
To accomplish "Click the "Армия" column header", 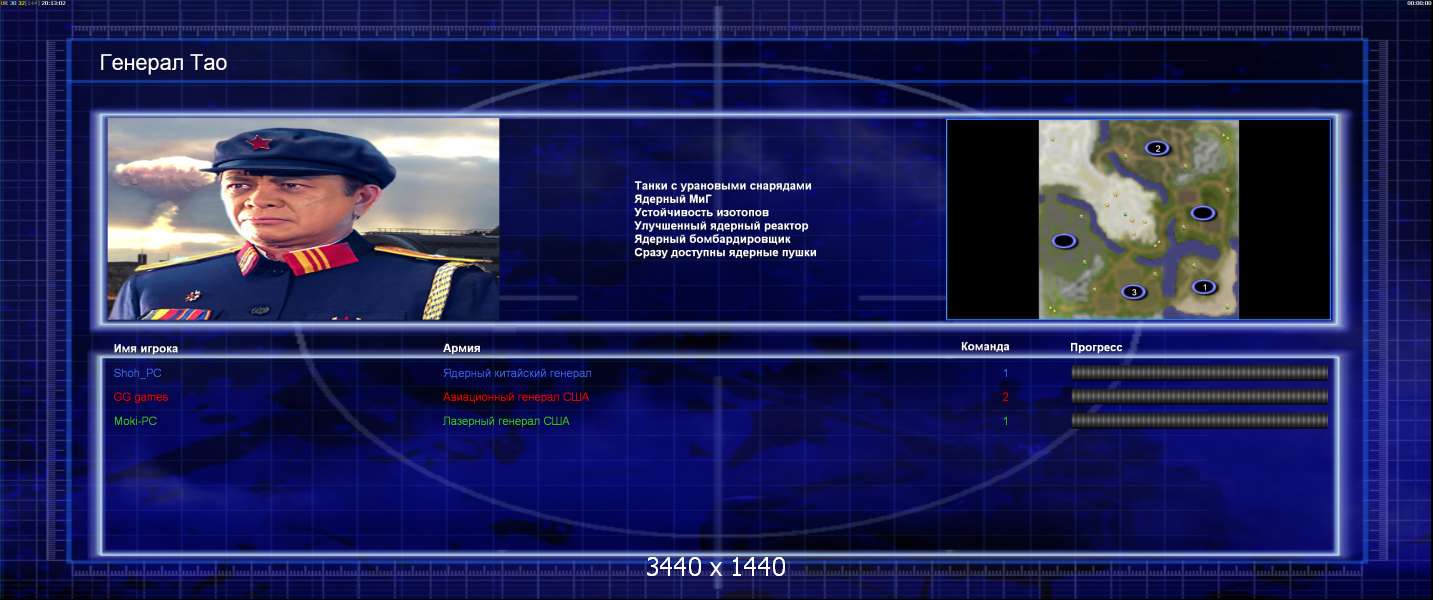I will pos(462,349).
